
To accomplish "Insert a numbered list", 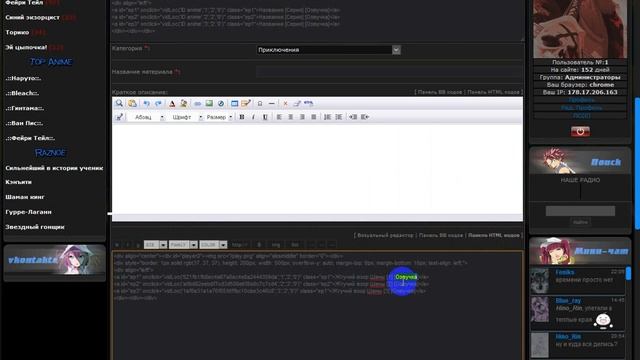I will (327, 117).
